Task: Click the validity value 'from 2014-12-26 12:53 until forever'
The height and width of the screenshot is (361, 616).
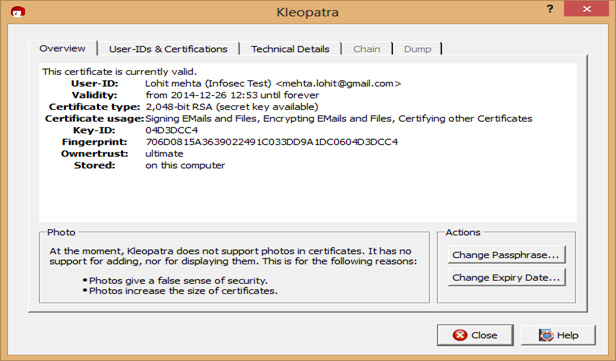Action: [x=232, y=95]
